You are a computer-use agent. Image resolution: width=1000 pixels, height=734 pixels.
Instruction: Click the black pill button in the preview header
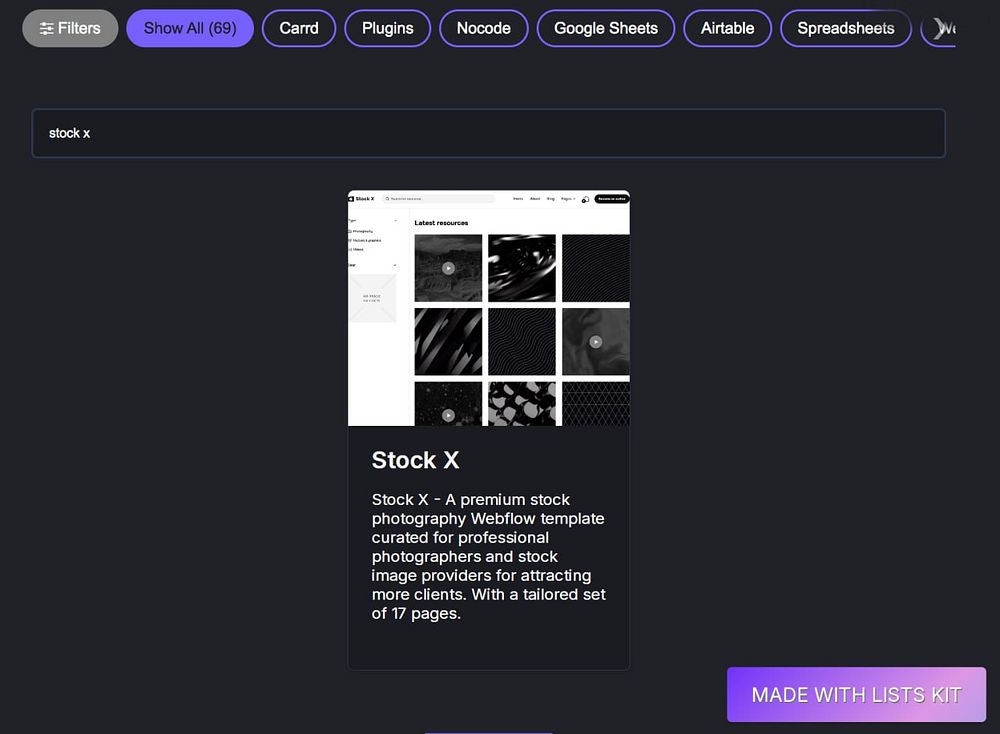click(612, 199)
